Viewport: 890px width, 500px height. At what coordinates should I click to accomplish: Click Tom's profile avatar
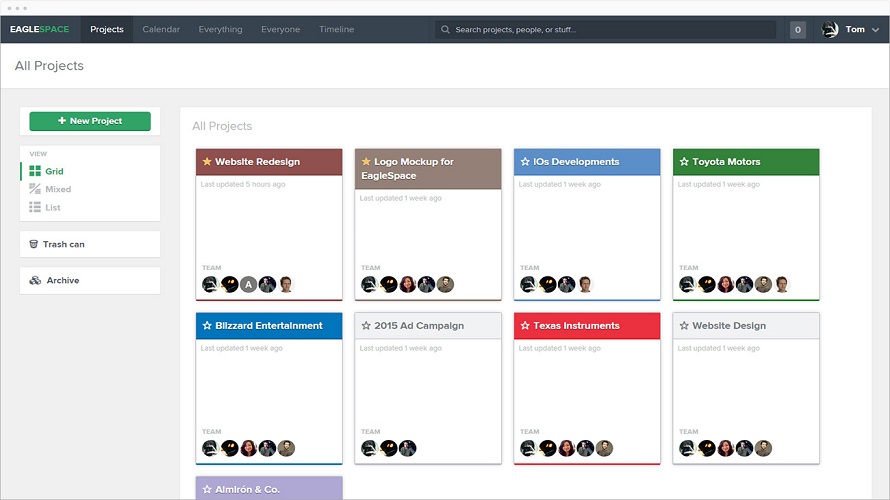tap(830, 30)
